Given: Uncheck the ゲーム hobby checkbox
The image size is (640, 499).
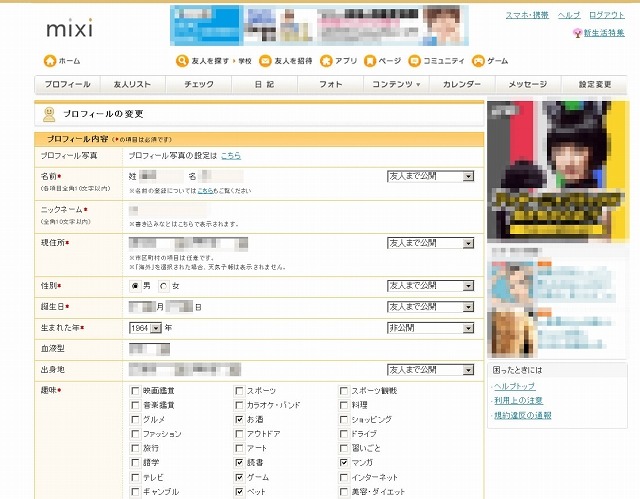Looking at the screenshot, I should (239, 477).
